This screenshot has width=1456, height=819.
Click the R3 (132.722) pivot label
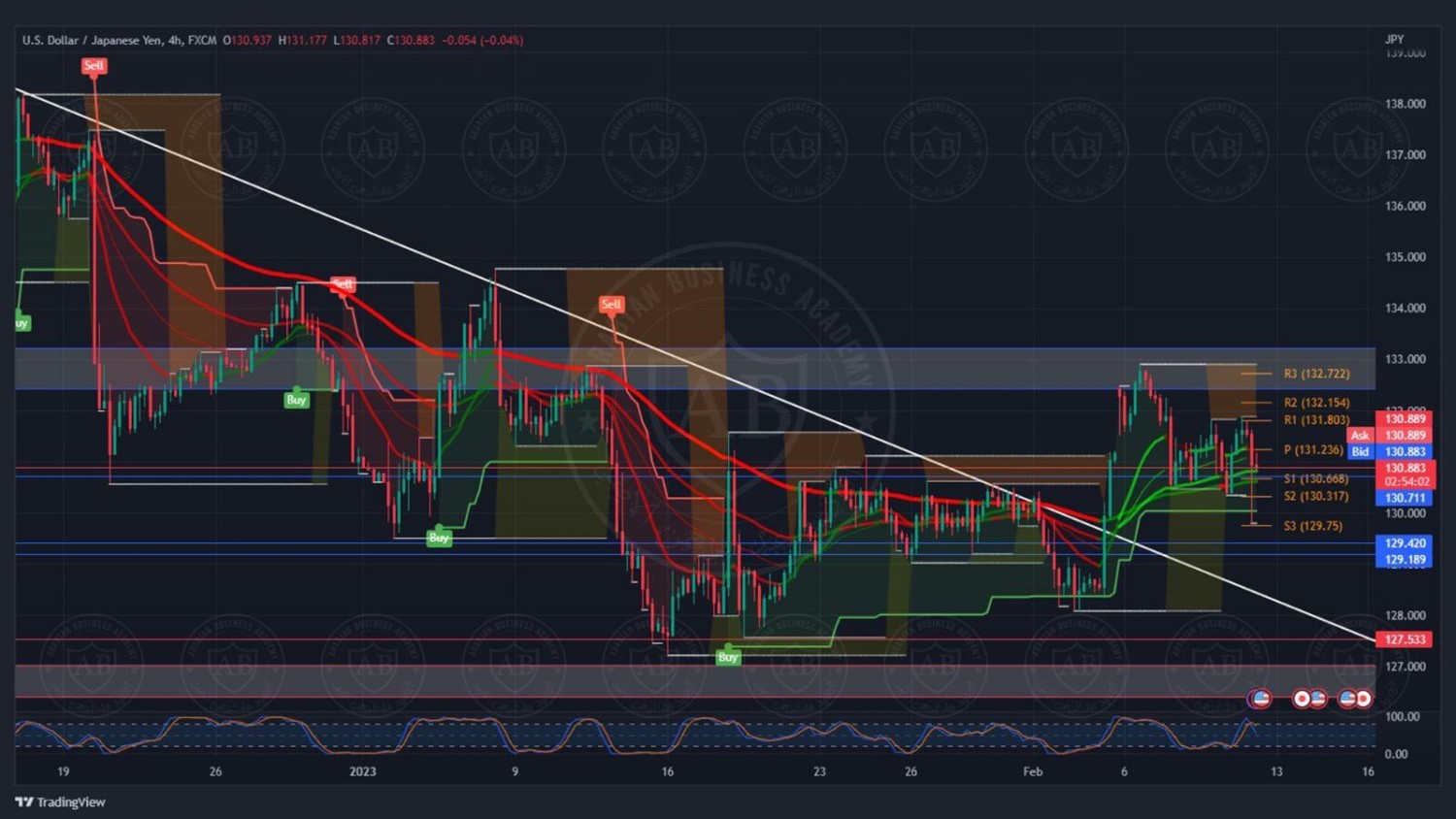coord(1316,374)
